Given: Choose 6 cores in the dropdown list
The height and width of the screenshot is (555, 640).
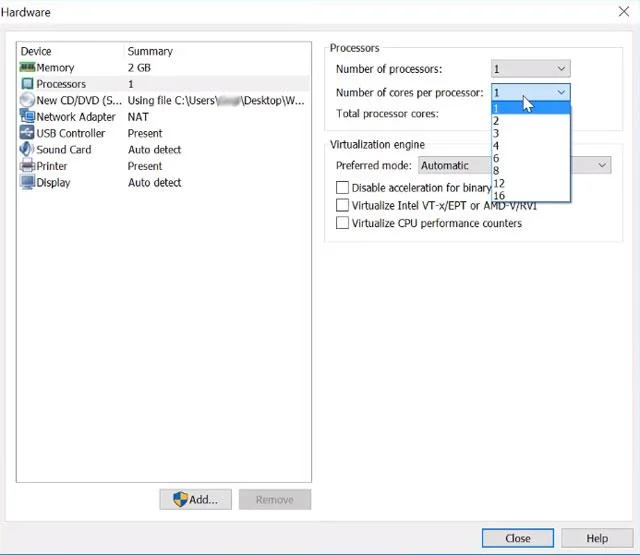Looking at the screenshot, I should pos(531,158).
